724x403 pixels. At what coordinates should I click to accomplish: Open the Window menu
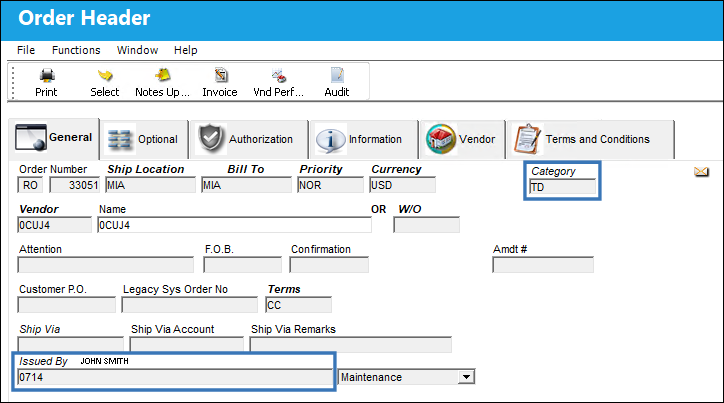[137, 50]
